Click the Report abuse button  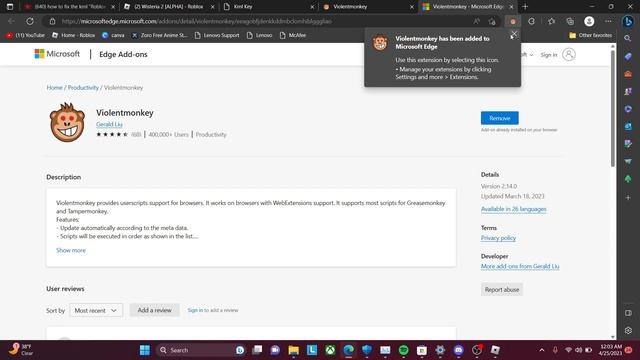[502, 289]
